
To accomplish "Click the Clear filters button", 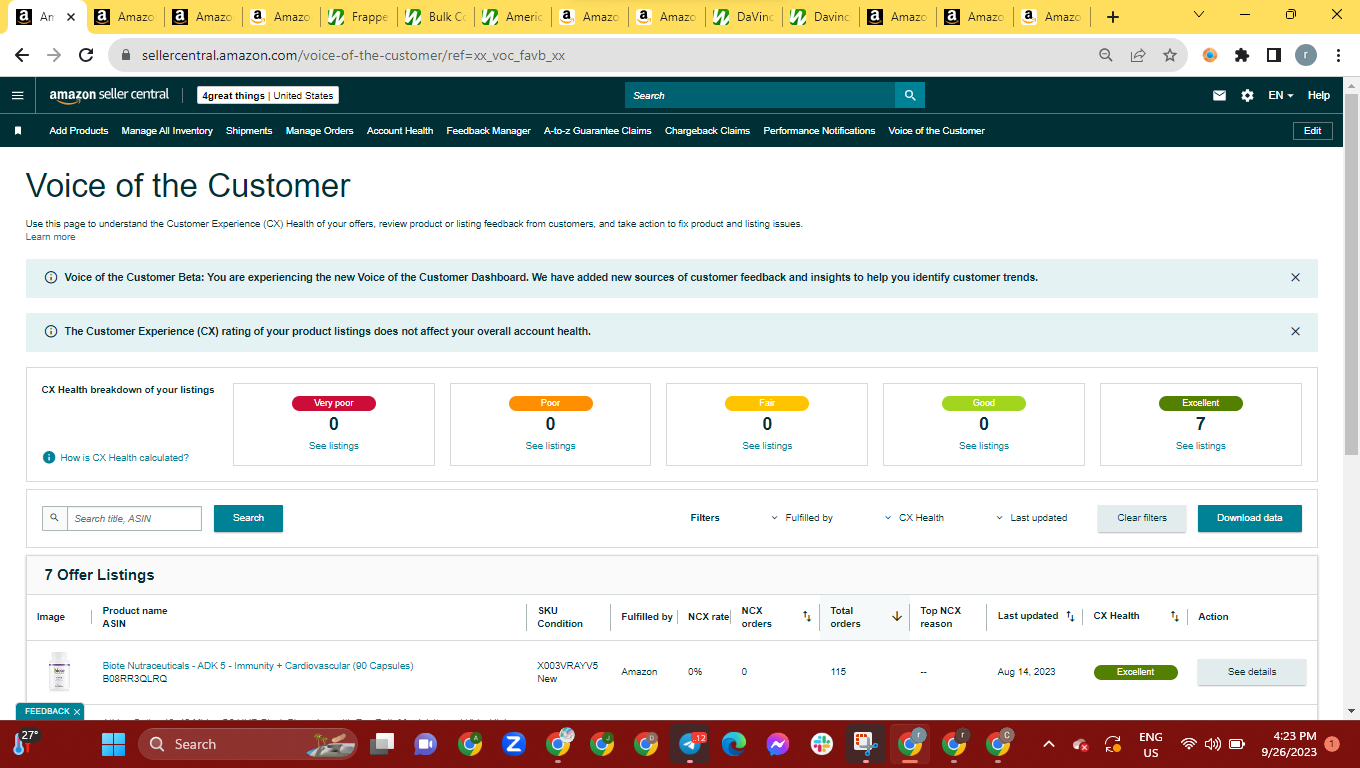I will pos(1142,518).
